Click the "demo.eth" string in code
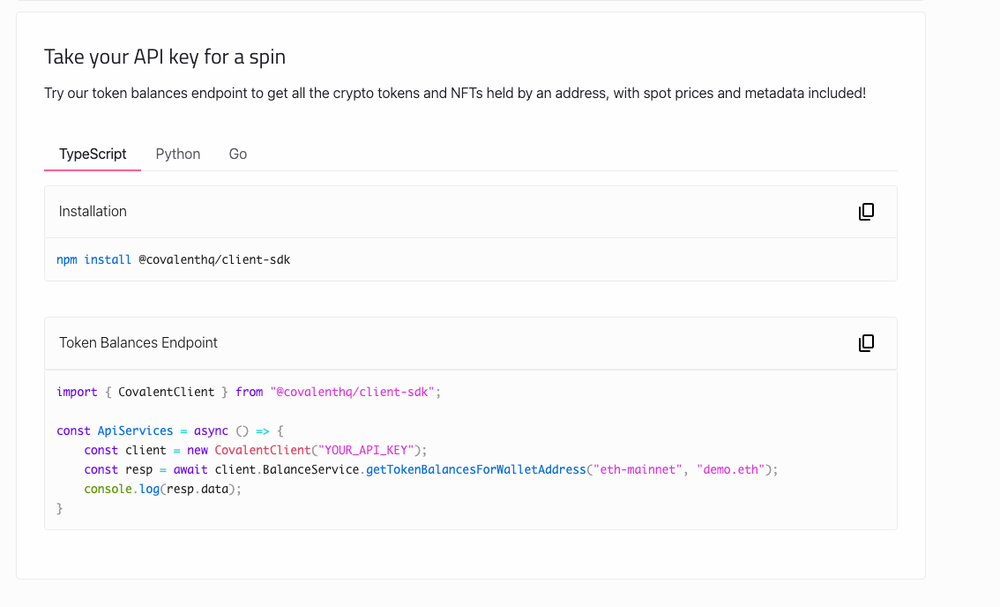This screenshot has height=607, width=1000. [730, 469]
